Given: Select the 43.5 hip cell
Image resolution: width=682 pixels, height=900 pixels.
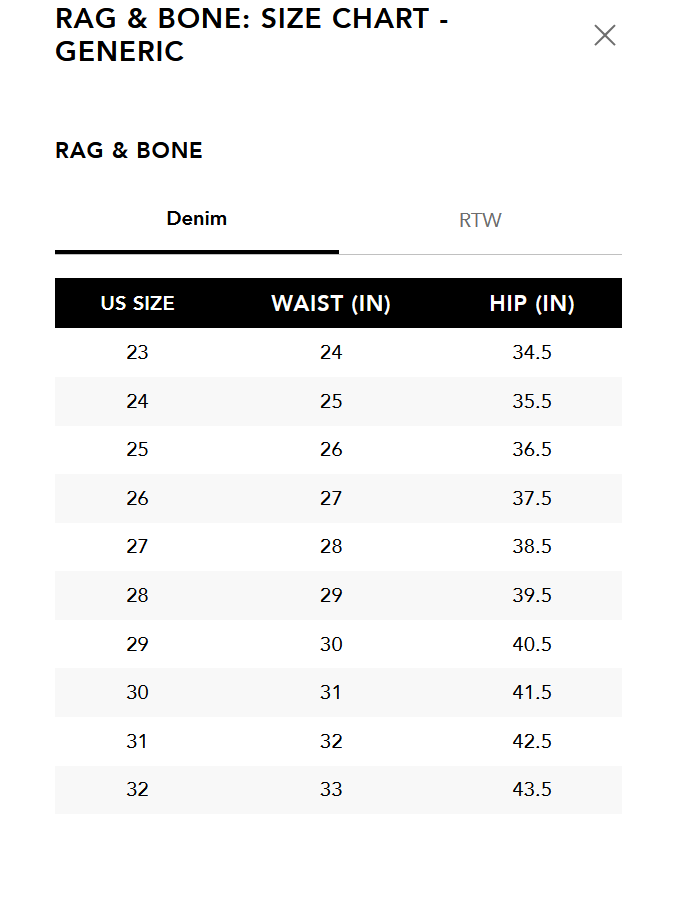Looking at the screenshot, I should pyautogui.click(x=532, y=789).
